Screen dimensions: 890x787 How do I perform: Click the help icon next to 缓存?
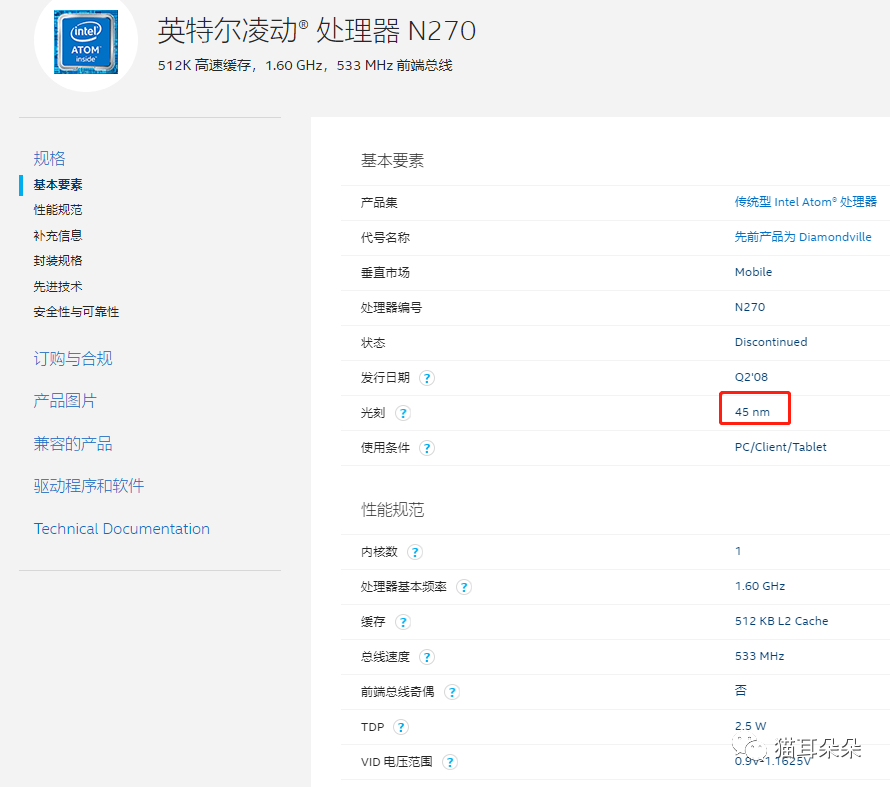403,622
